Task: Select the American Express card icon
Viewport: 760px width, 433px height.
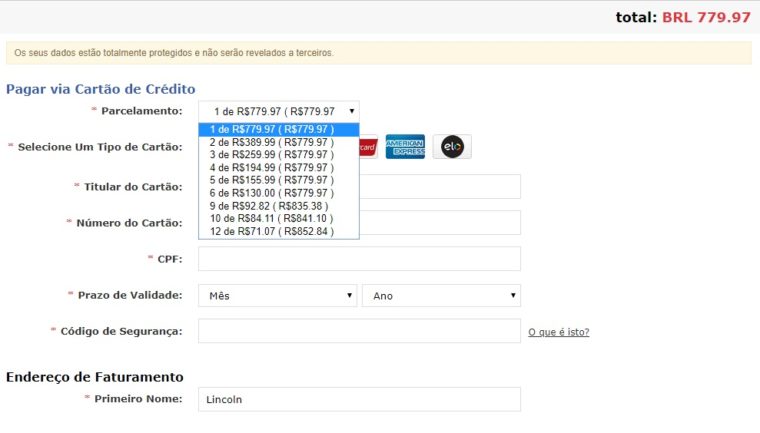Action: [405, 146]
